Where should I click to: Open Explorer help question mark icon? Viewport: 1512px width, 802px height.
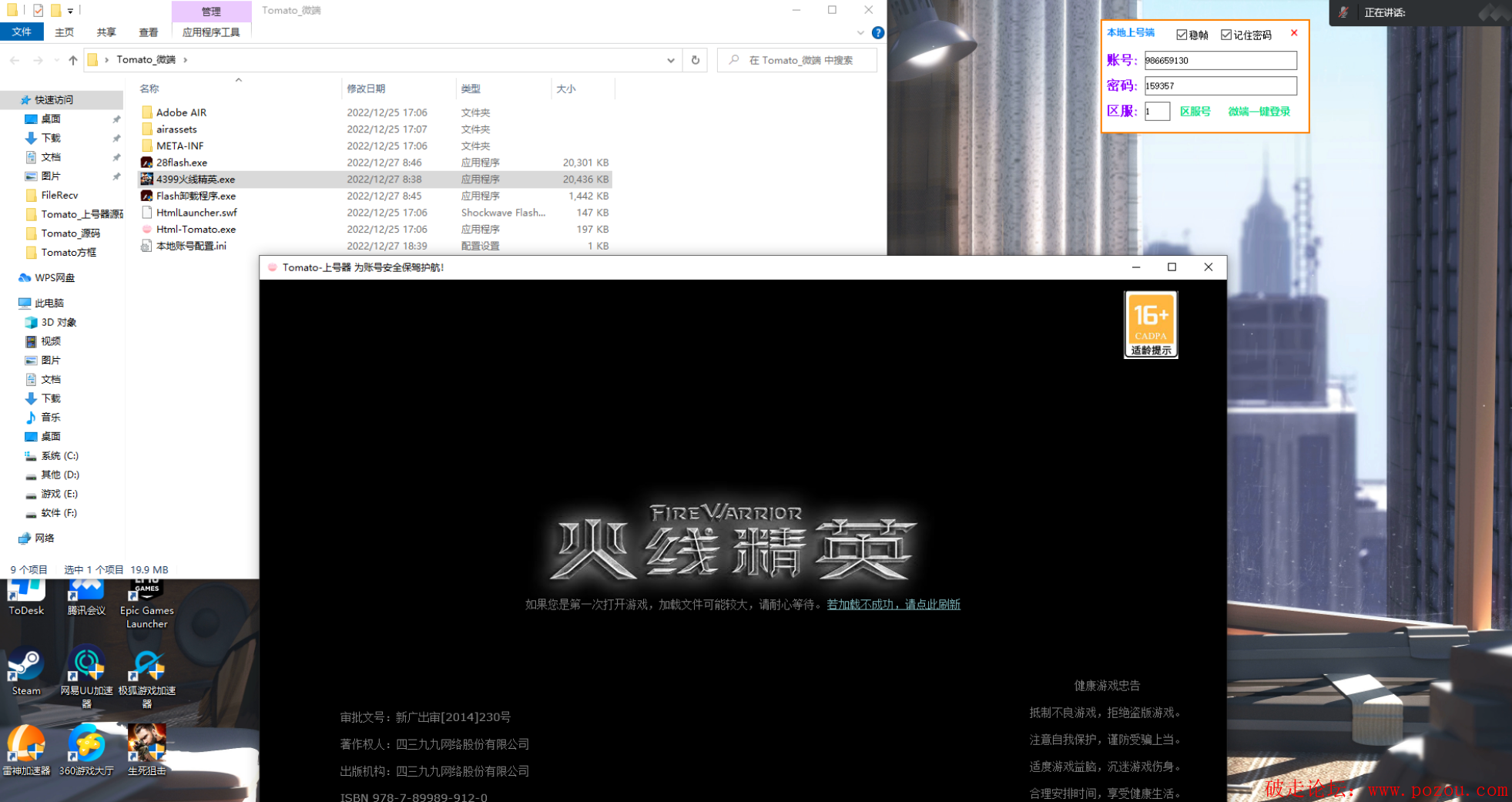[x=877, y=32]
